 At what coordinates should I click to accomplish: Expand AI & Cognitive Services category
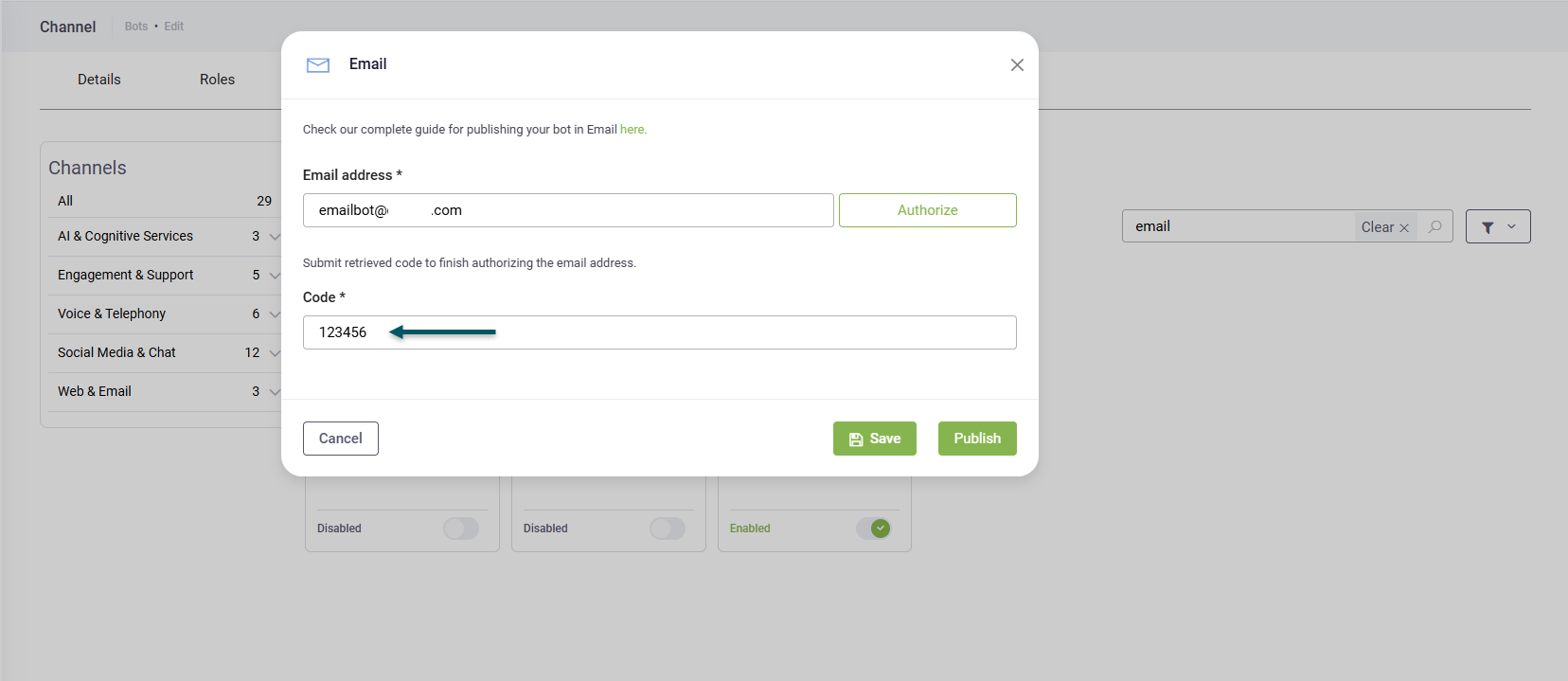pyautogui.click(x=274, y=237)
